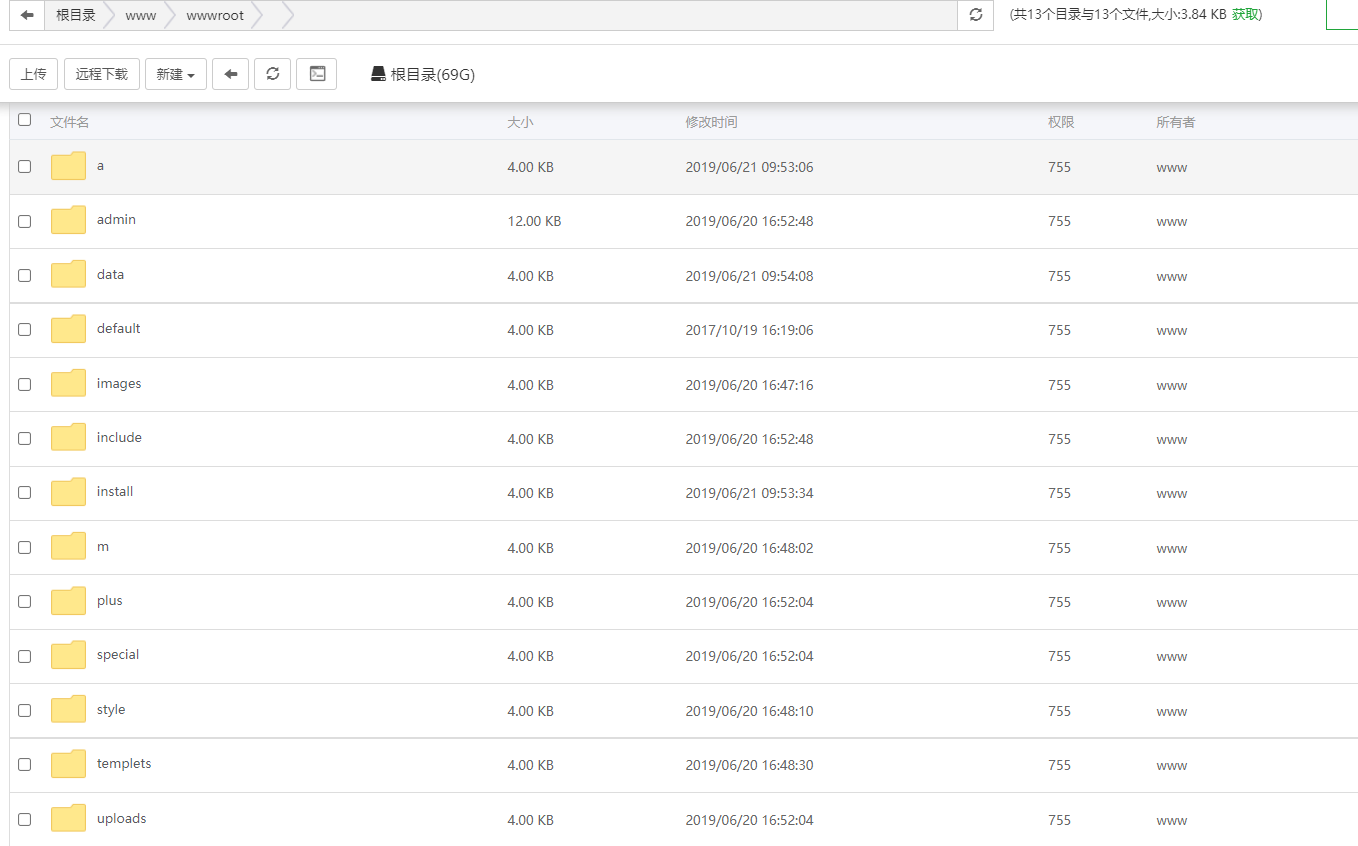Go to 根目录 in the breadcrumb
Screen dimensions: 1358x846
[76, 15]
